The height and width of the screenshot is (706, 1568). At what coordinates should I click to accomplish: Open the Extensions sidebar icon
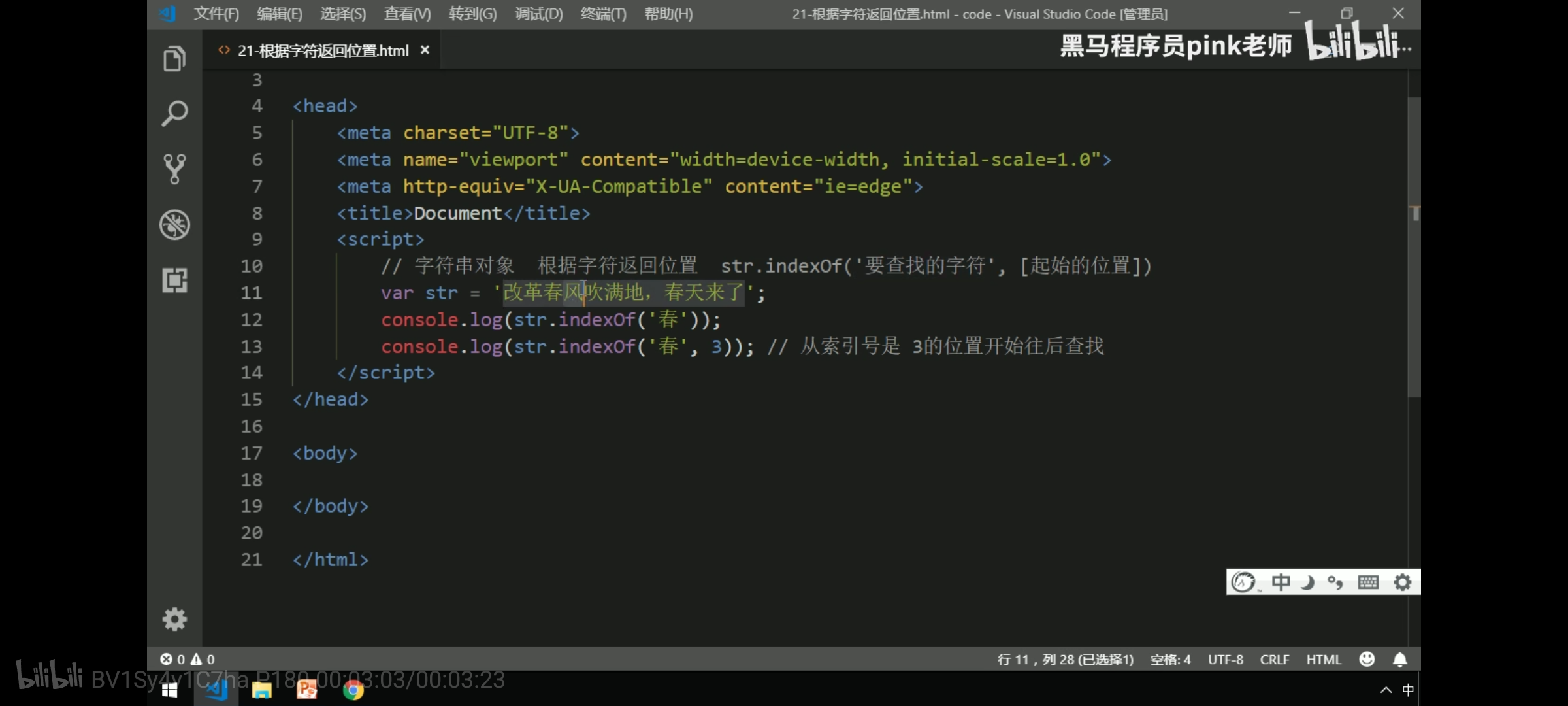(174, 280)
